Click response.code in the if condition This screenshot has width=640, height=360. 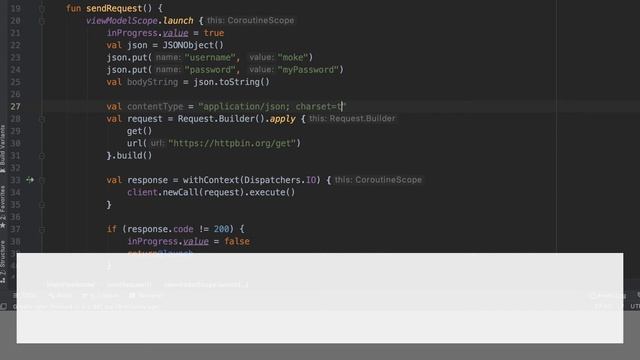tap(160, 229)
